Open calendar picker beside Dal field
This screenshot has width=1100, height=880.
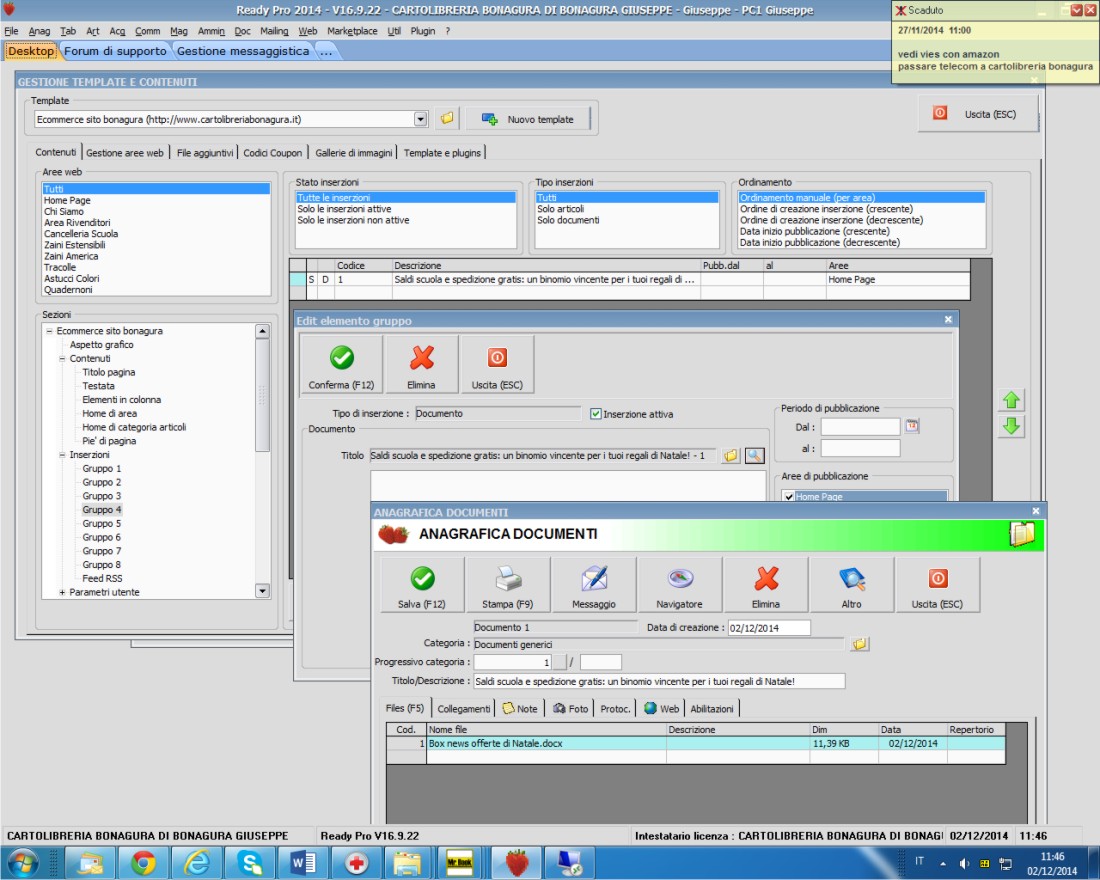point(912,426)
